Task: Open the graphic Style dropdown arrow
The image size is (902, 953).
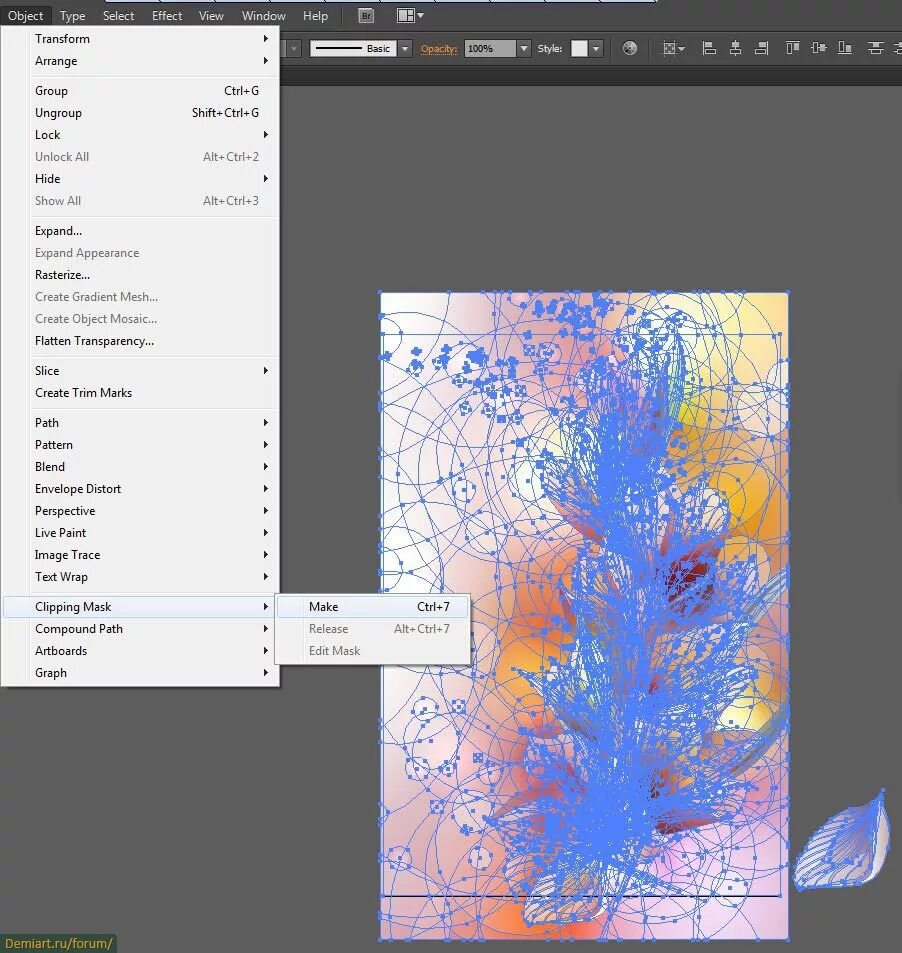Action: [x=596, y=49]
